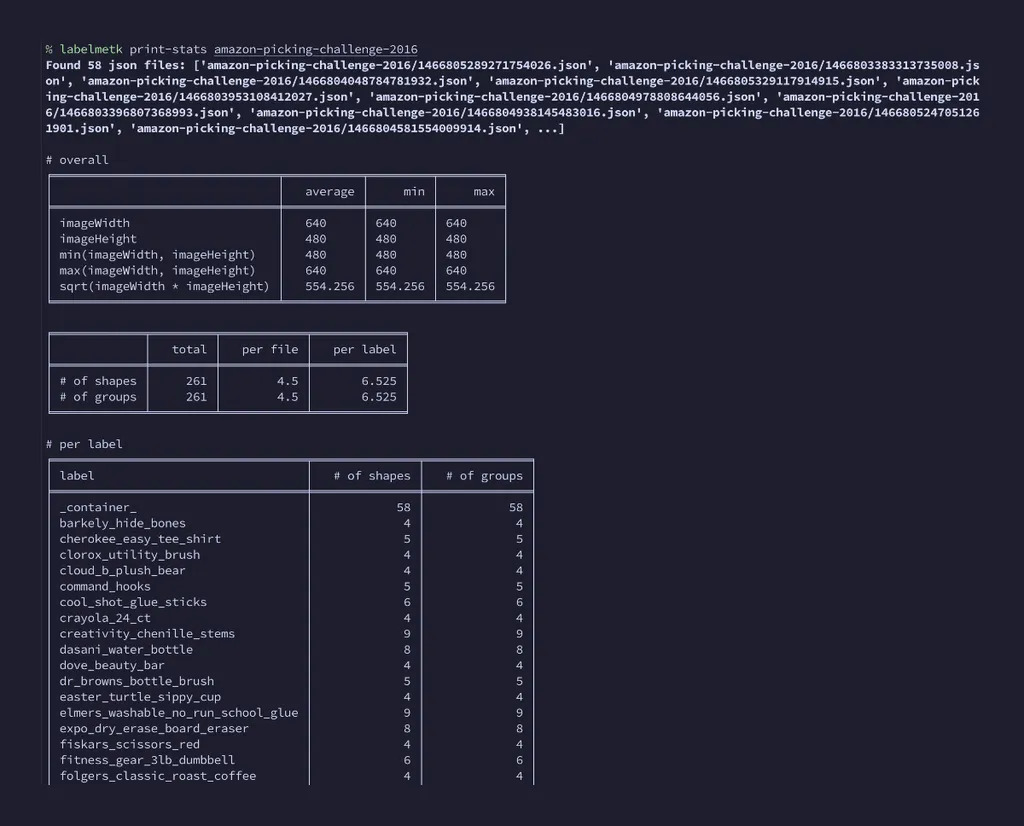Click the creativity_chenille_stems label entry
Image resolution: width=1024 pixels, height=826 pixels.
click(146, 634)
